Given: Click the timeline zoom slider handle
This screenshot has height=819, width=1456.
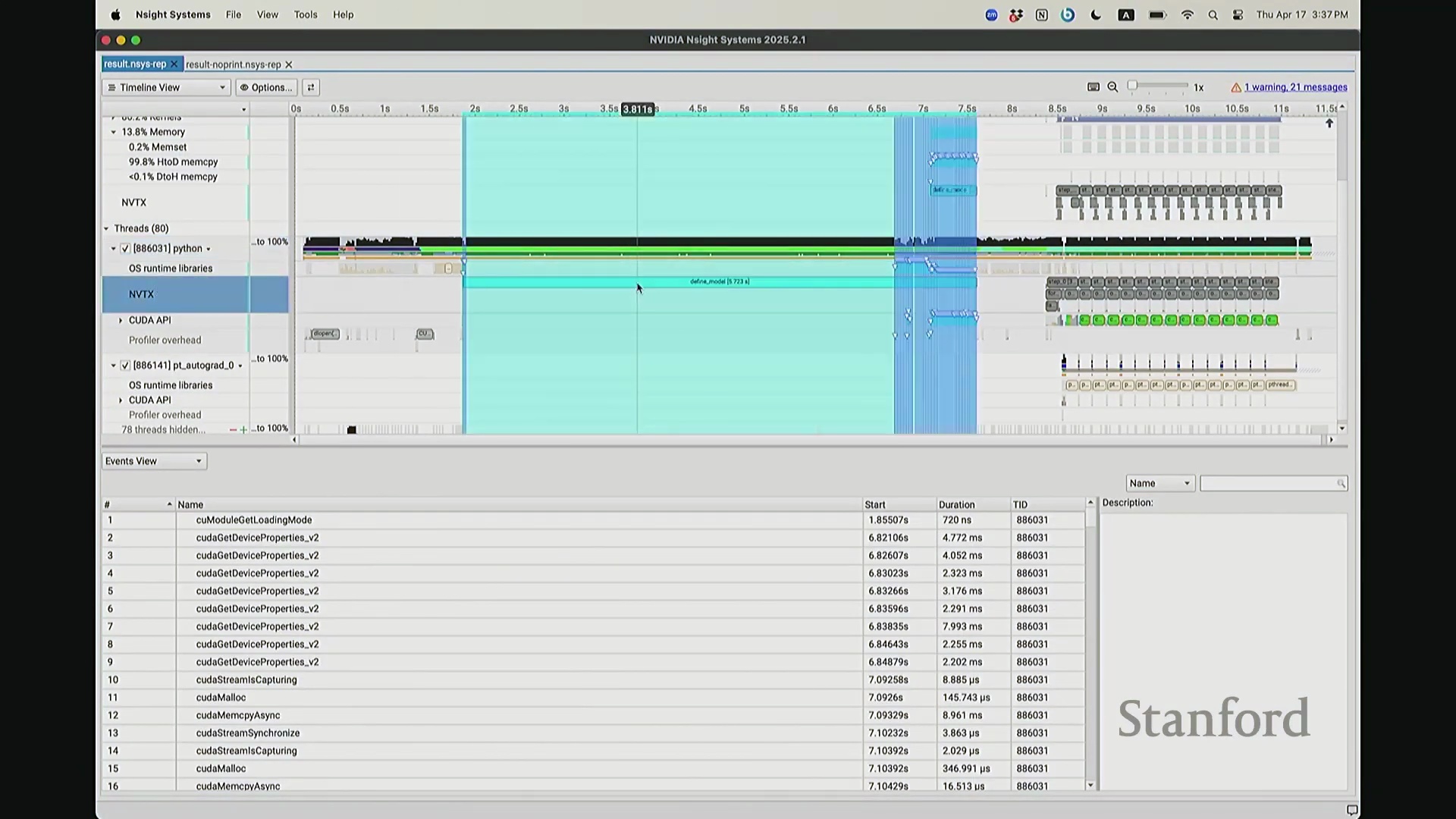Looking at the screenshot, I should click(x=1132, y=86).
